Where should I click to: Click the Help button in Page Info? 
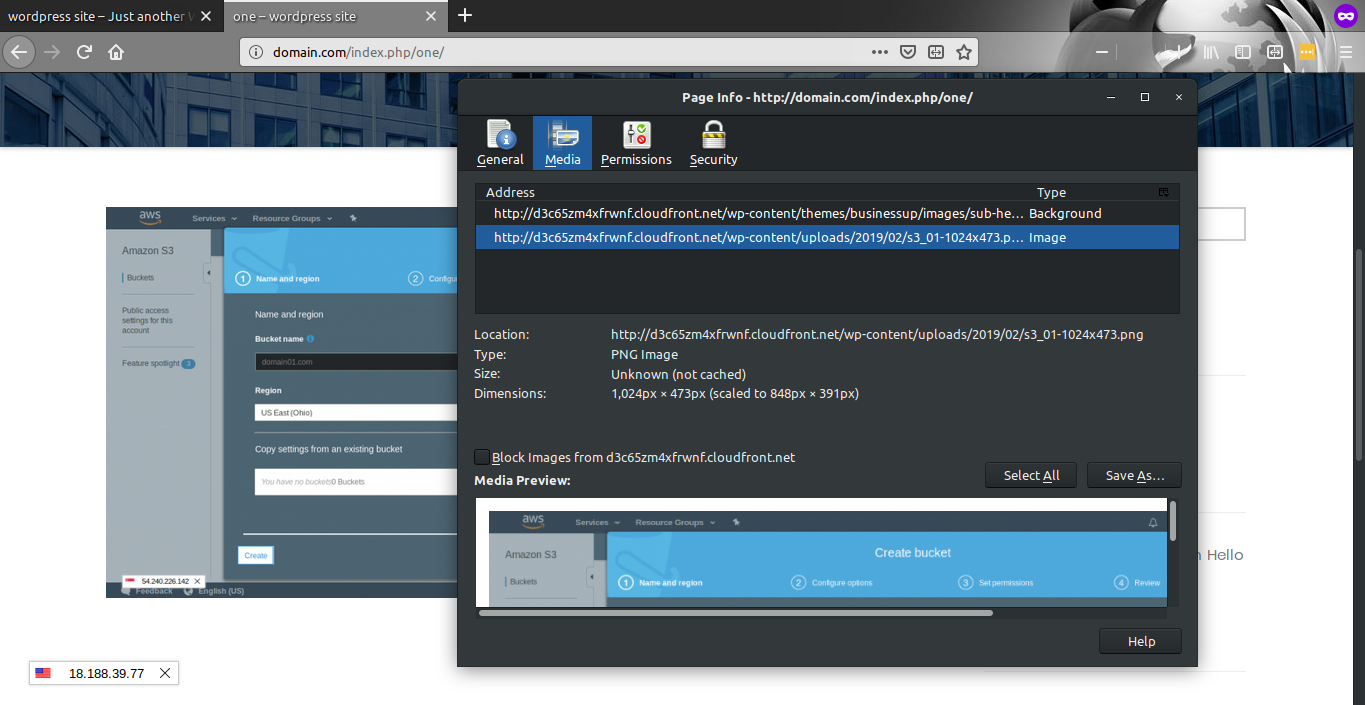1140,642
